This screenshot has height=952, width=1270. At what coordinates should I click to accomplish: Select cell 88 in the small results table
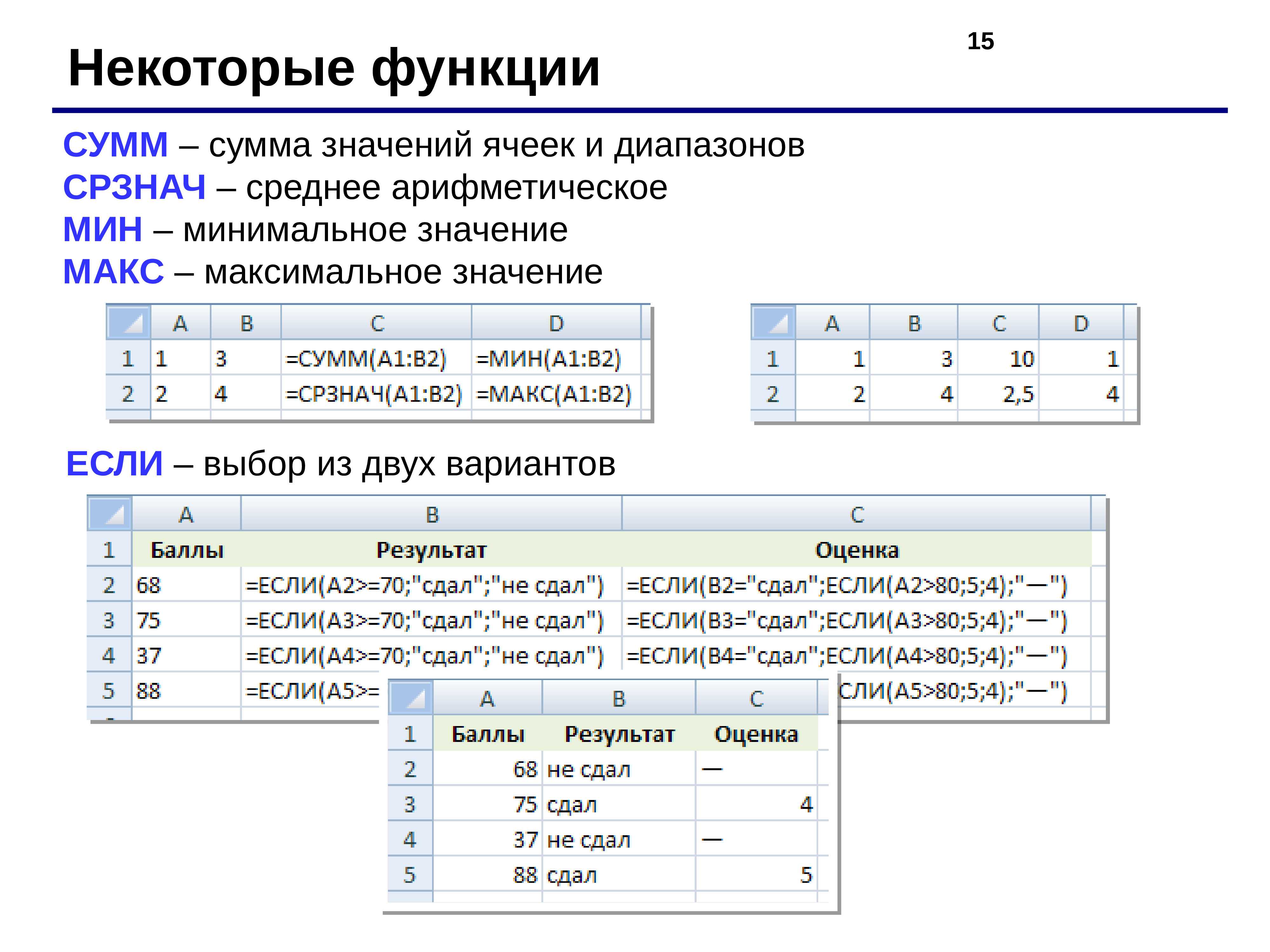(487, 874)
